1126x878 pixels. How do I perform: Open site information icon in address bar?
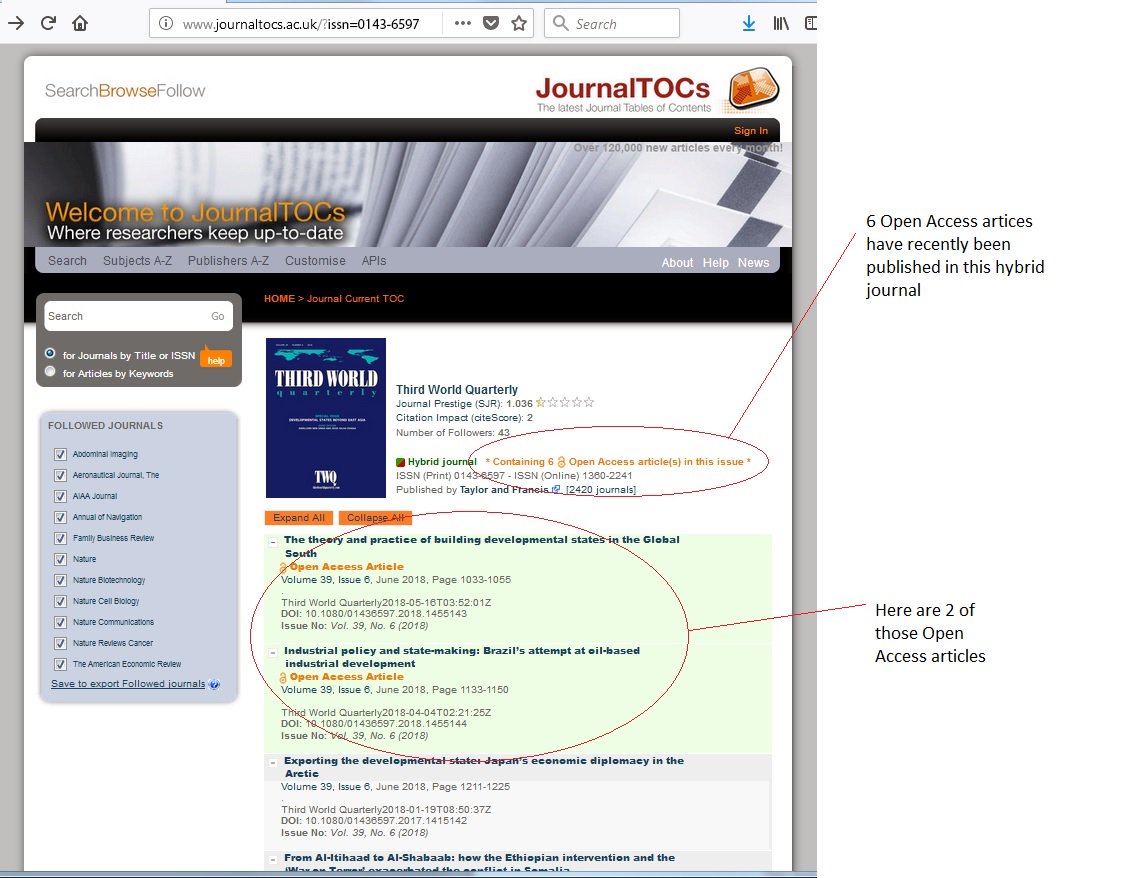point(166,24)
